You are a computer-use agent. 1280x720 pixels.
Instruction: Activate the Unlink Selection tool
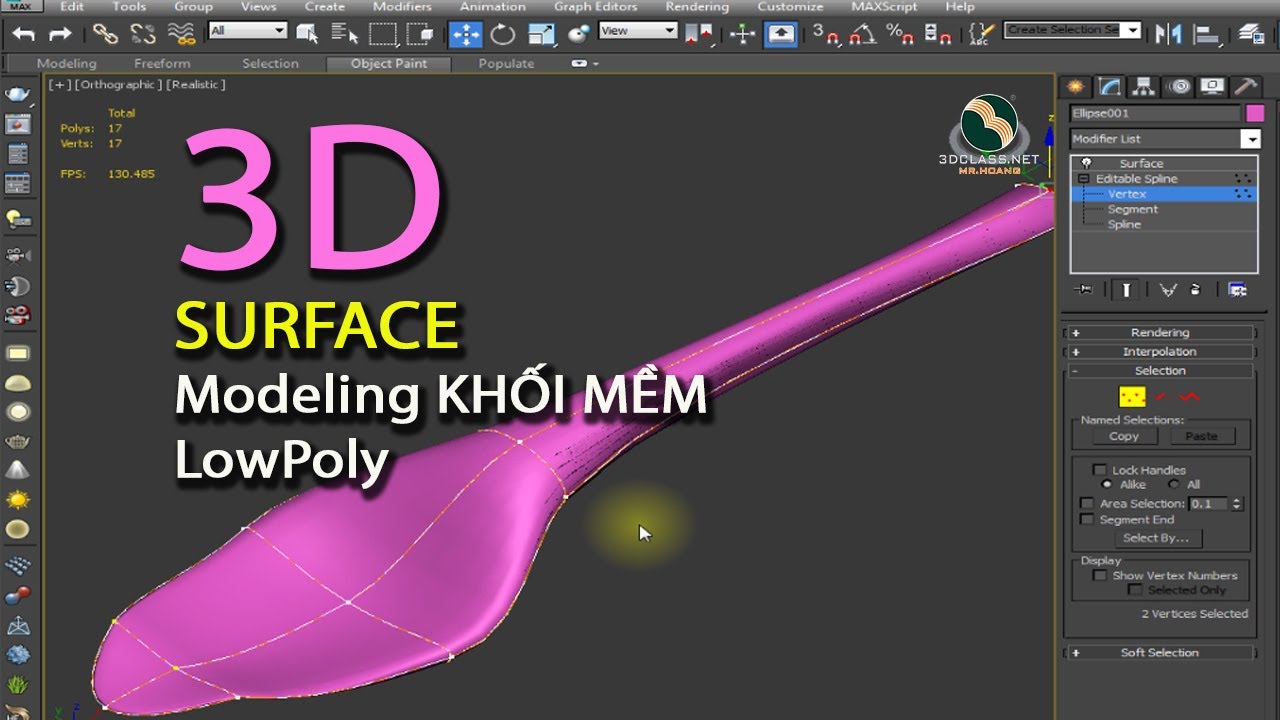[143, 34]
